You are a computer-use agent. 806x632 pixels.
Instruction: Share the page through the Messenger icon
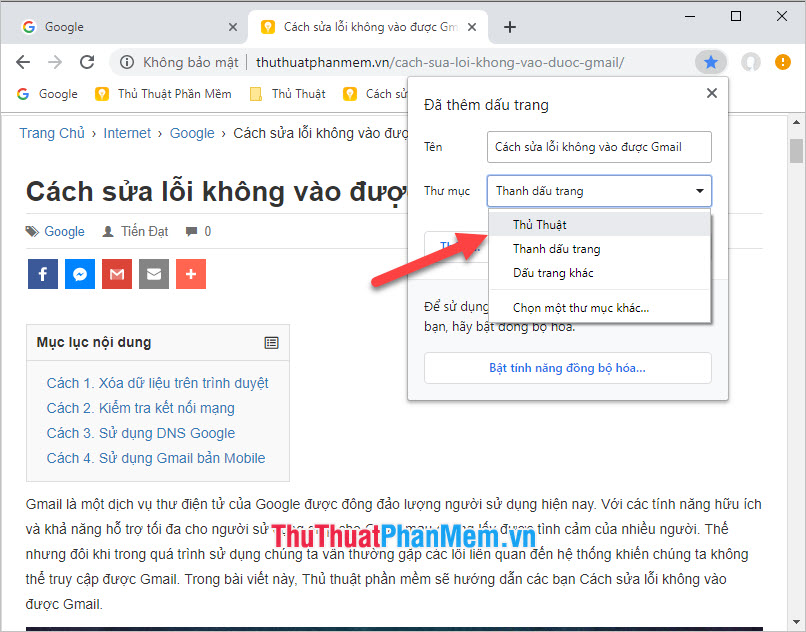pos(79,273)
